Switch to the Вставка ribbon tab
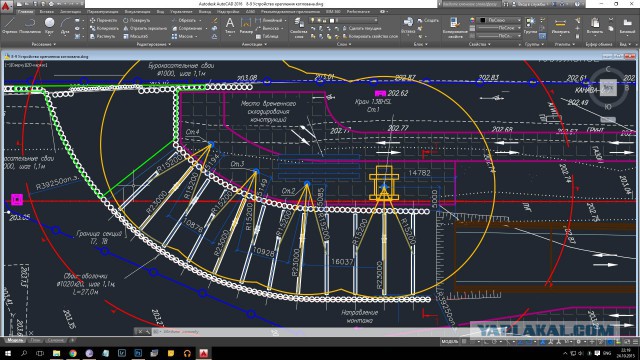The height and width of the screenshot is (360, 640). click(47, 12)
